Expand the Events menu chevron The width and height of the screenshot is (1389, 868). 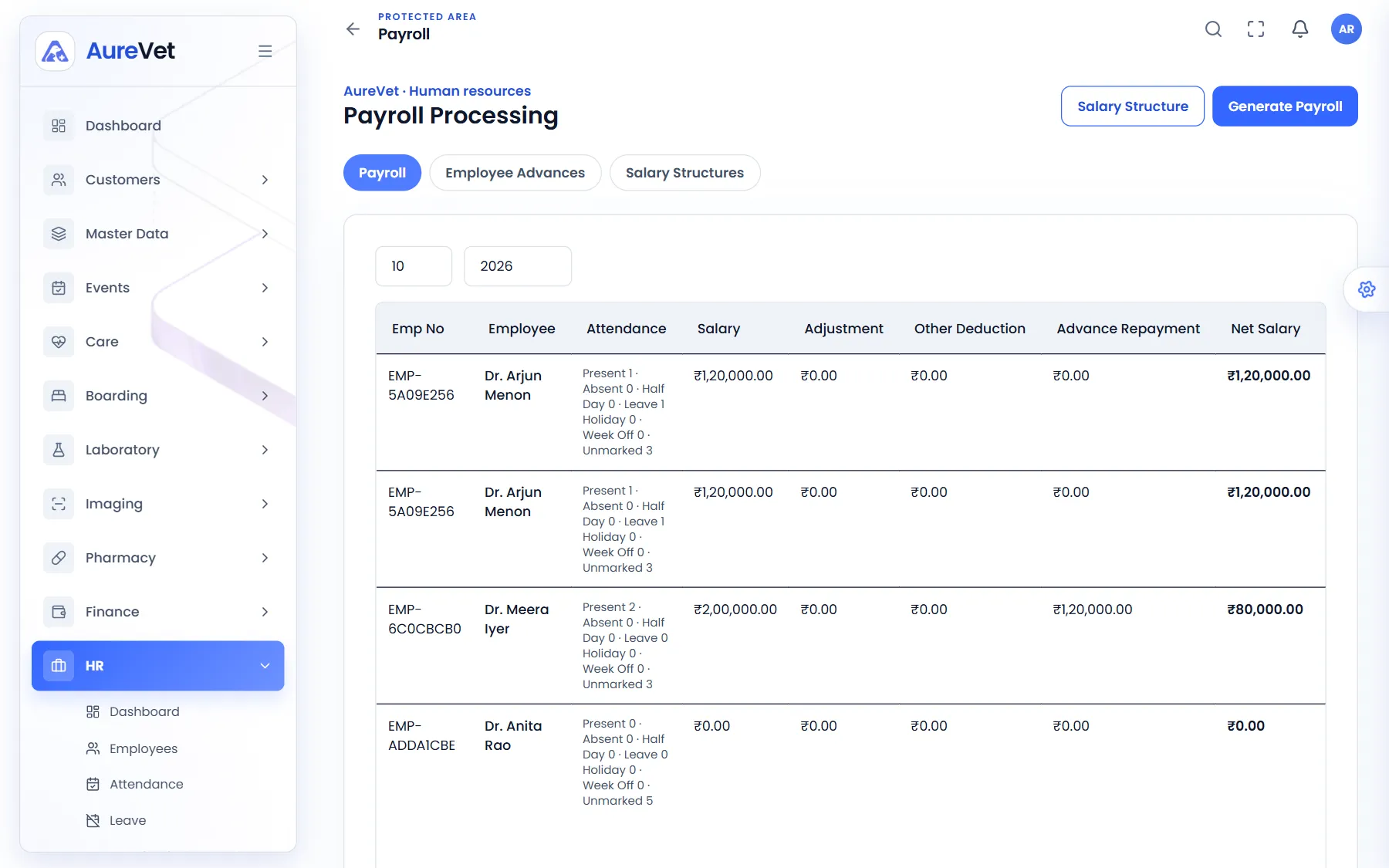(x=265, y=288)
